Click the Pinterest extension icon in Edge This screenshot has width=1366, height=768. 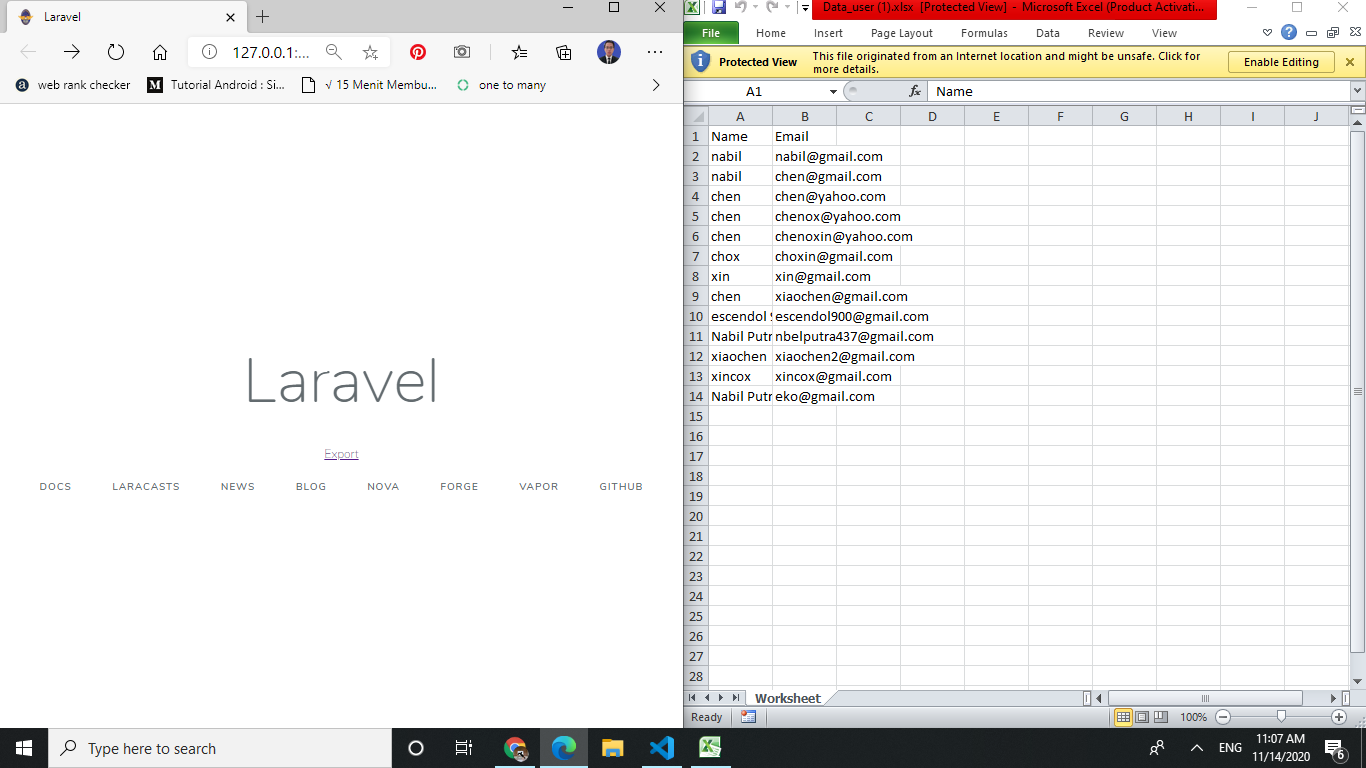point(417,52)
